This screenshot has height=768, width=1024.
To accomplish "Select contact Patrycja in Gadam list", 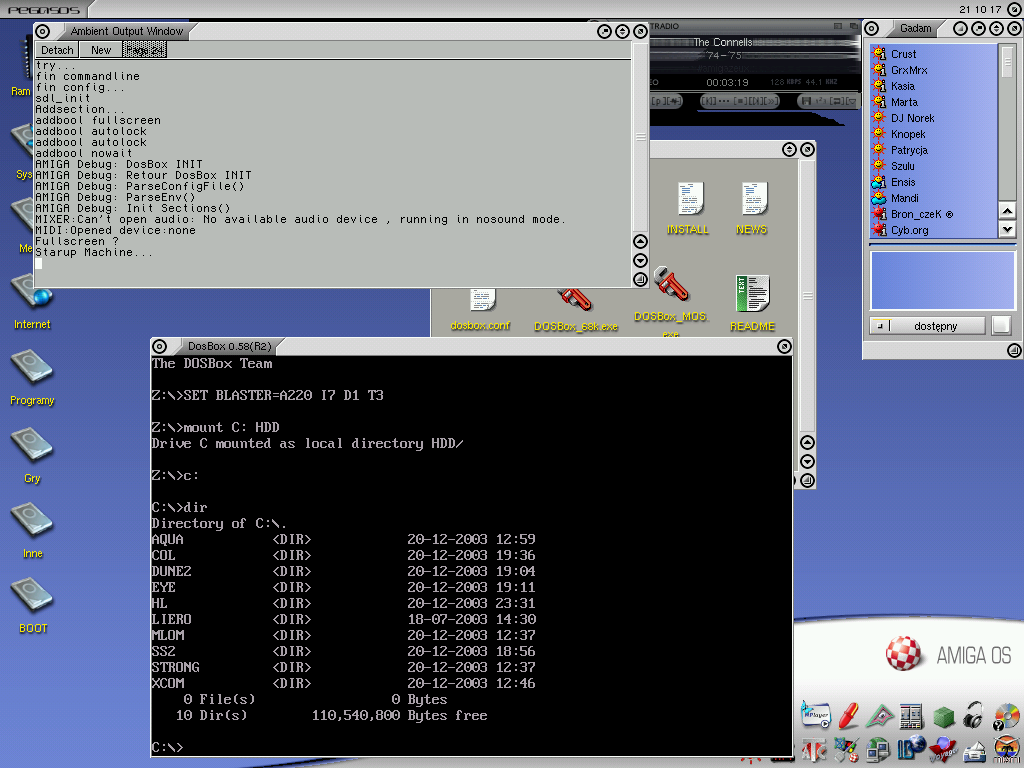I will 934,150.
